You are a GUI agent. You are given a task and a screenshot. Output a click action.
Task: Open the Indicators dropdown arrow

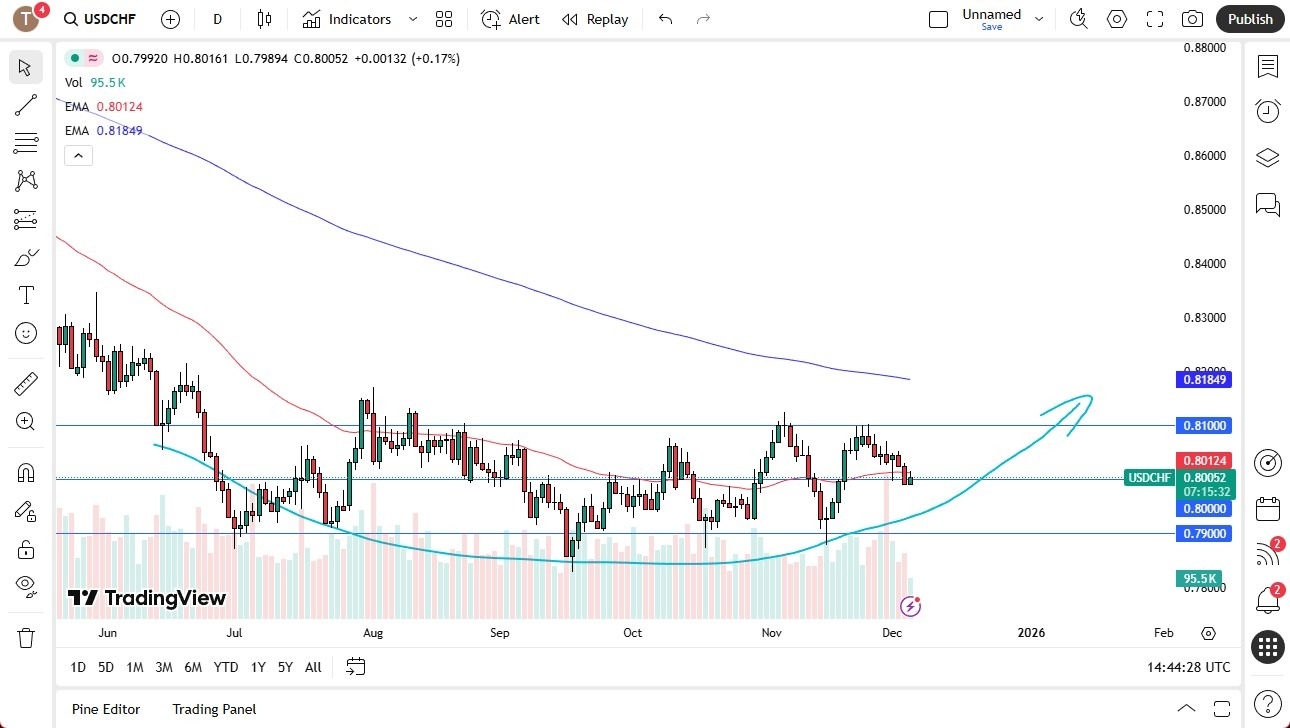[x=412, y=19]
